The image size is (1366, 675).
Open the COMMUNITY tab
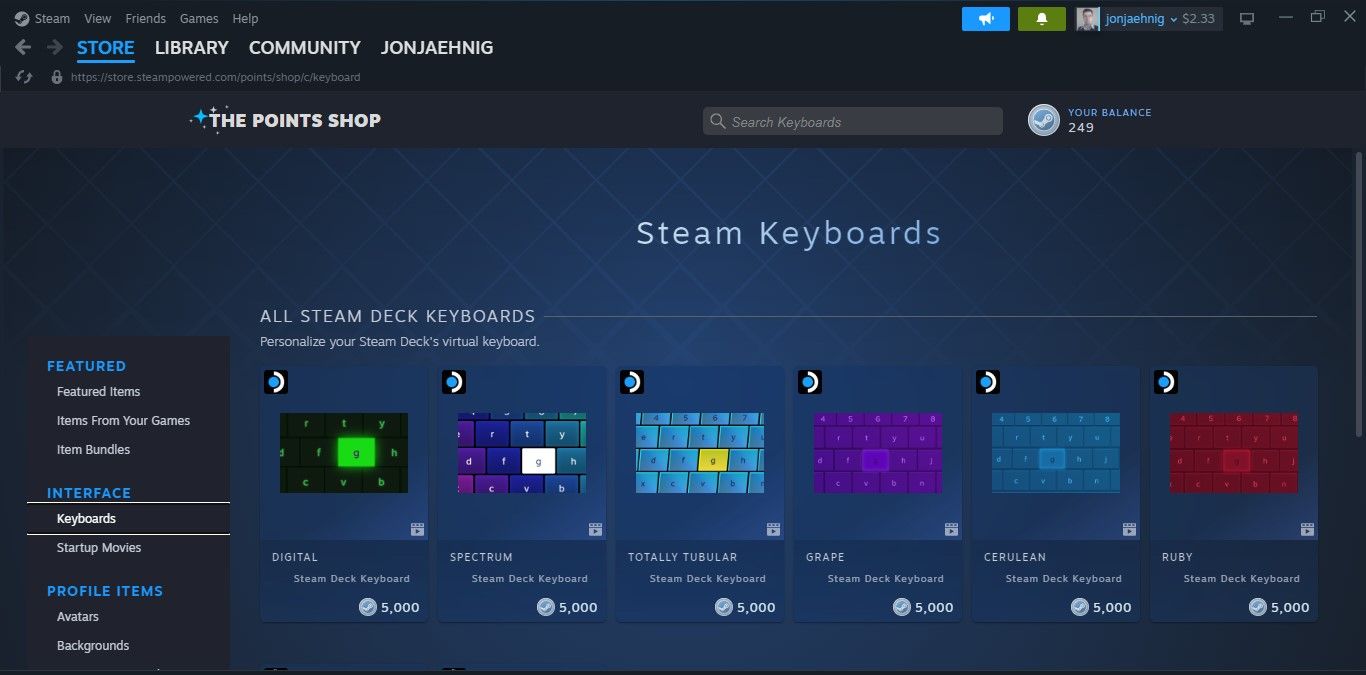coord(304,47)
